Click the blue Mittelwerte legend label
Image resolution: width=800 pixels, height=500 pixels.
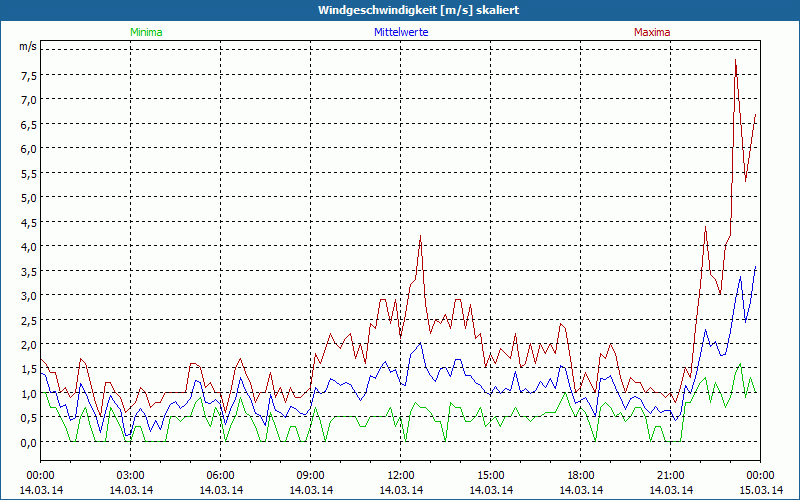click(x=401, y=32)
